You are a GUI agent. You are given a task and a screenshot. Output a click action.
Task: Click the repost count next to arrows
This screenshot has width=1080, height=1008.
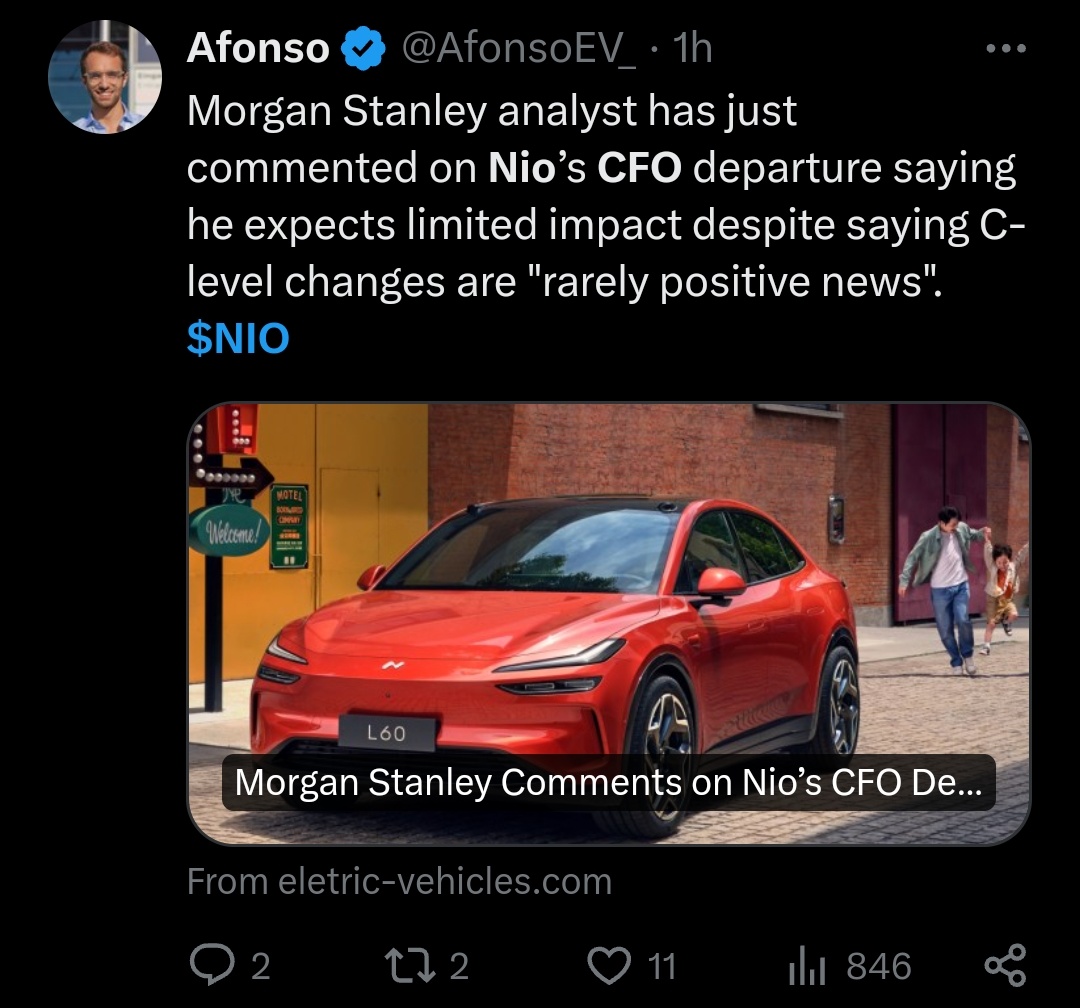click(x=459, y=966)
